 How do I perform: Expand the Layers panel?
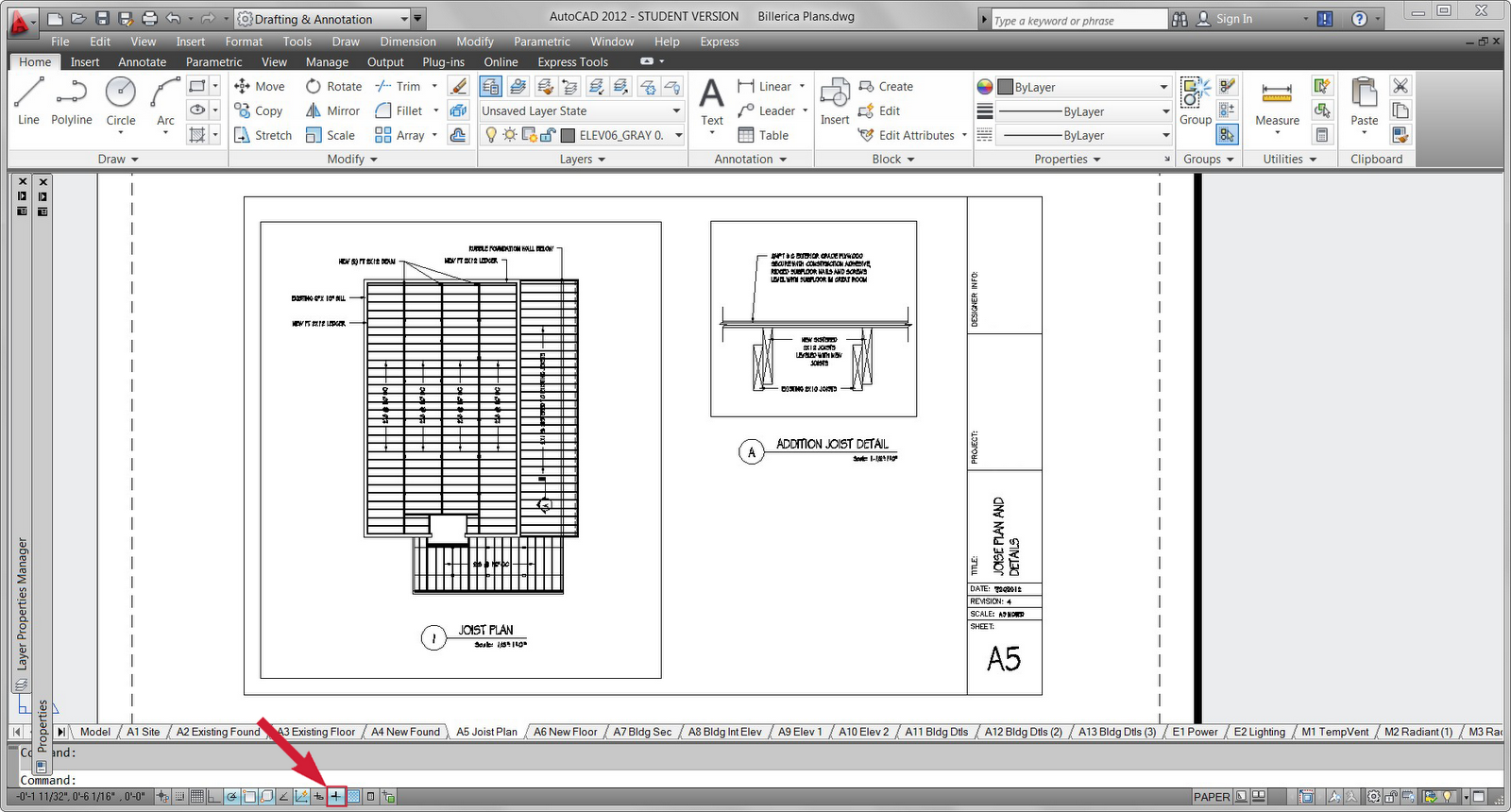582,159
